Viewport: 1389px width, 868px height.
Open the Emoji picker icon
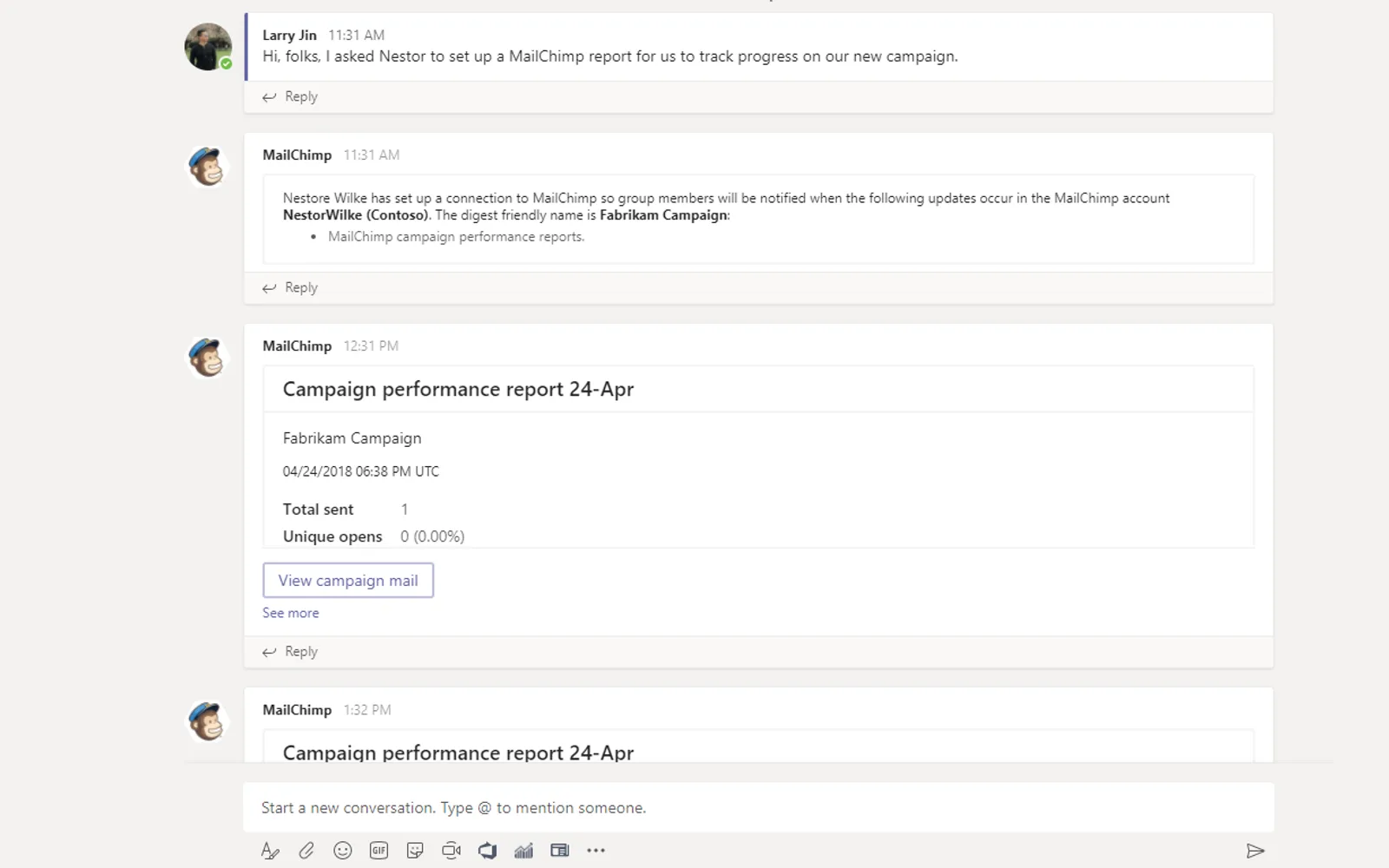(x=343, y=851)
